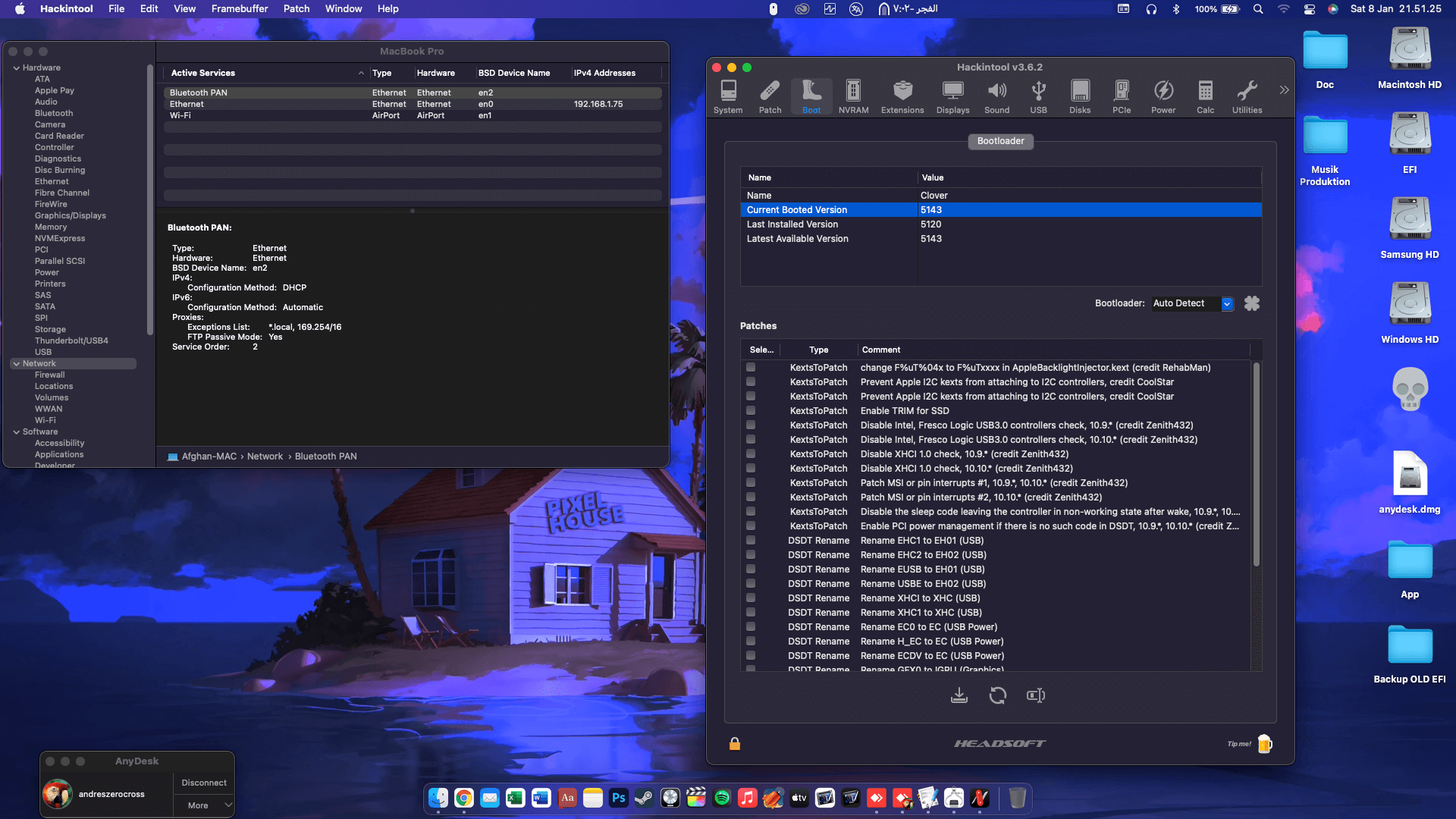This screenshot has width=1456, height=819.
Task: Open the Disks section in Hackintool
Action: (1080, 95)
